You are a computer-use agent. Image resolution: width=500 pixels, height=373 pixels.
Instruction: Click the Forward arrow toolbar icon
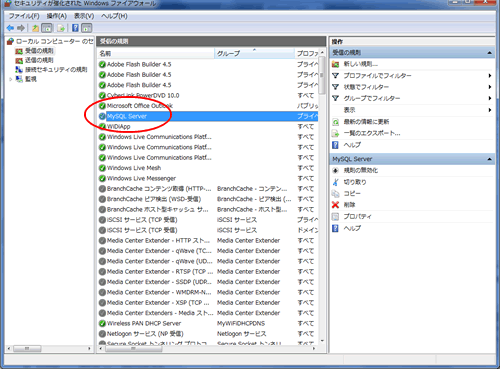click(21, 28)
